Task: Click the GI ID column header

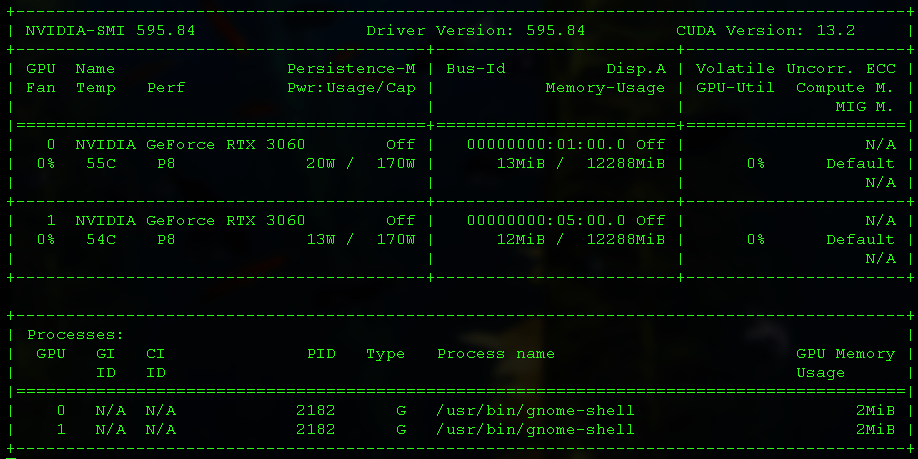Action: click(106, 363)
